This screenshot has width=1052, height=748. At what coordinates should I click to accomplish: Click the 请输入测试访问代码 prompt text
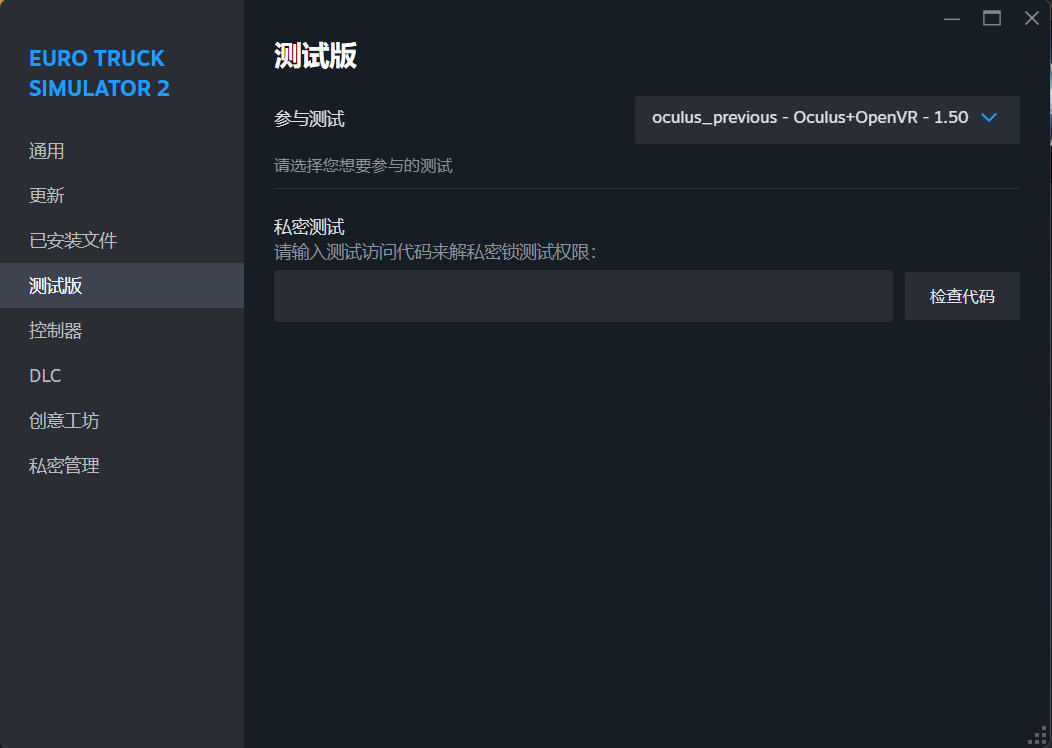[435, 252]
